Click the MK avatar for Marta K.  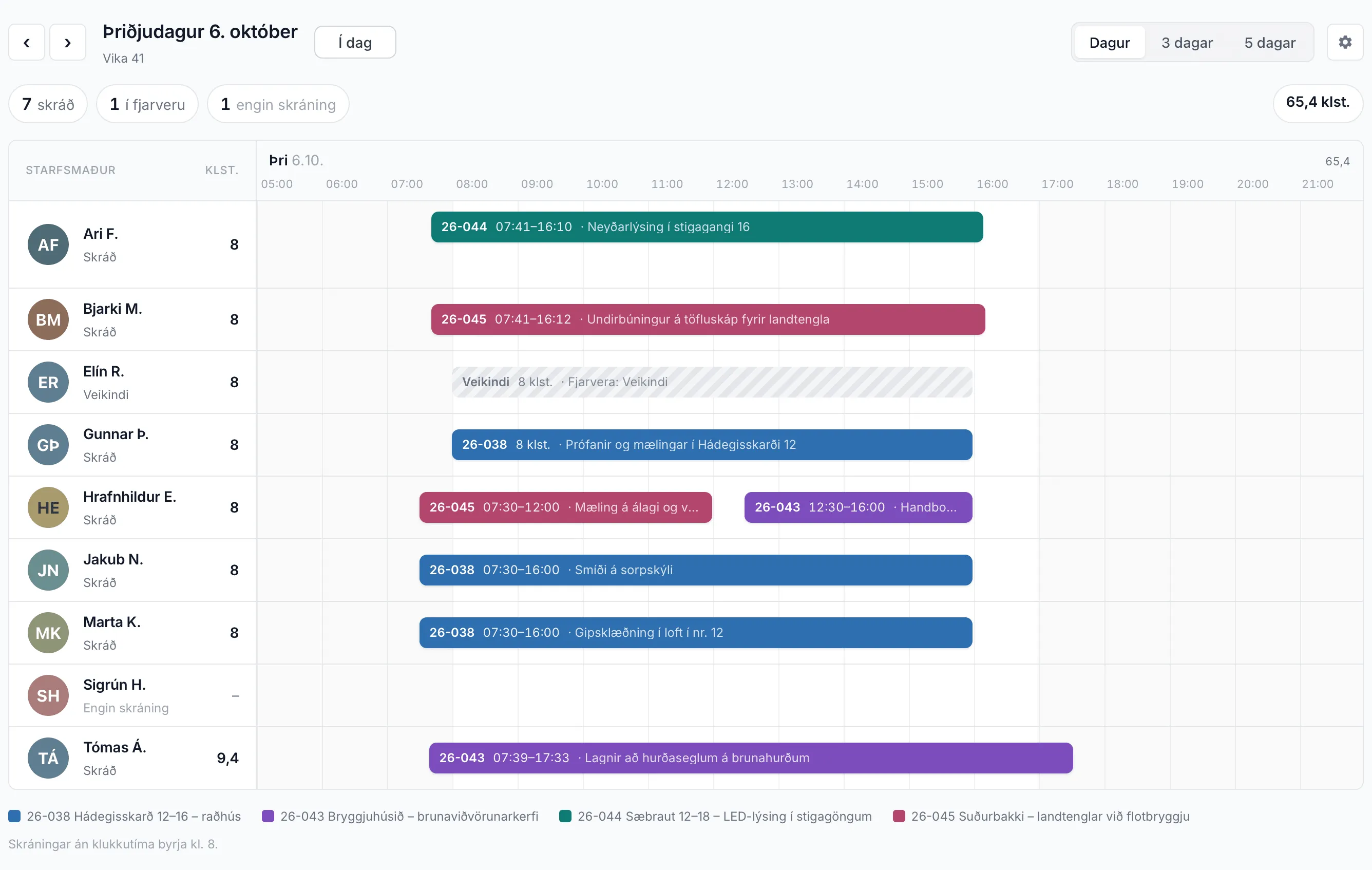[x=48, y=633]
